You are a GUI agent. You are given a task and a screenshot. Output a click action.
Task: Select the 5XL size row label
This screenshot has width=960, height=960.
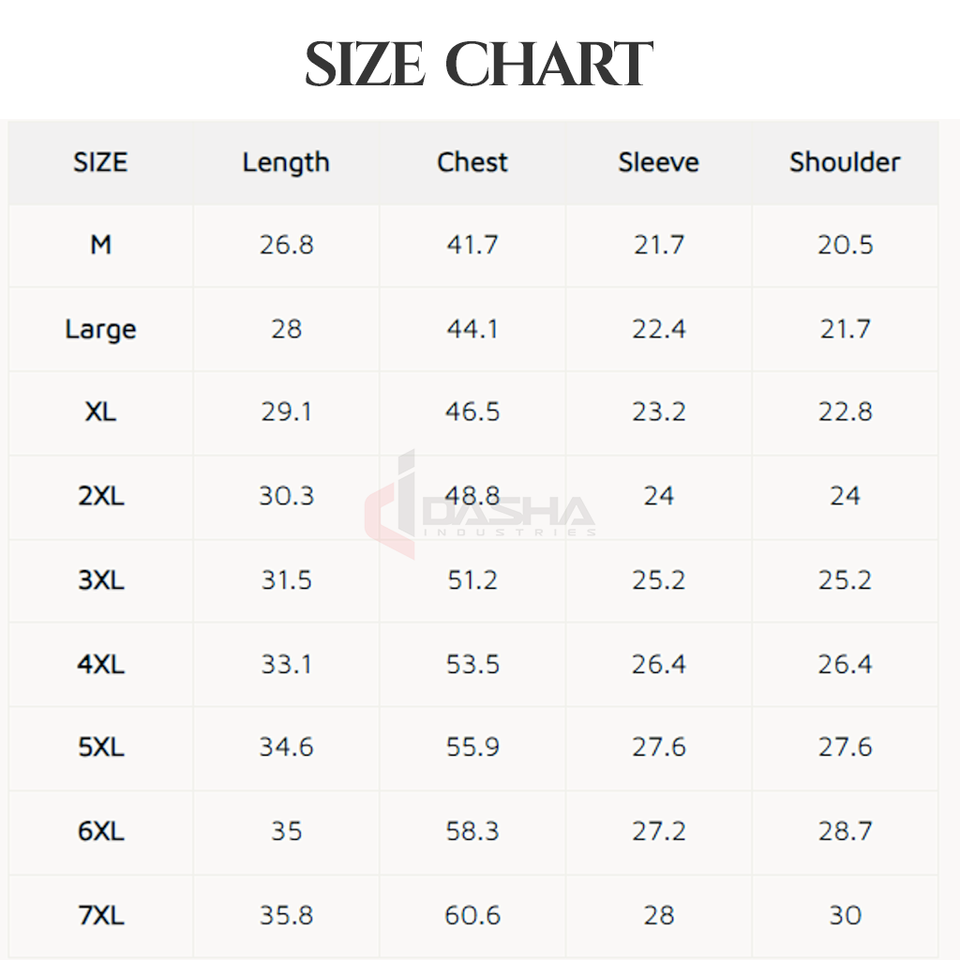101,747
